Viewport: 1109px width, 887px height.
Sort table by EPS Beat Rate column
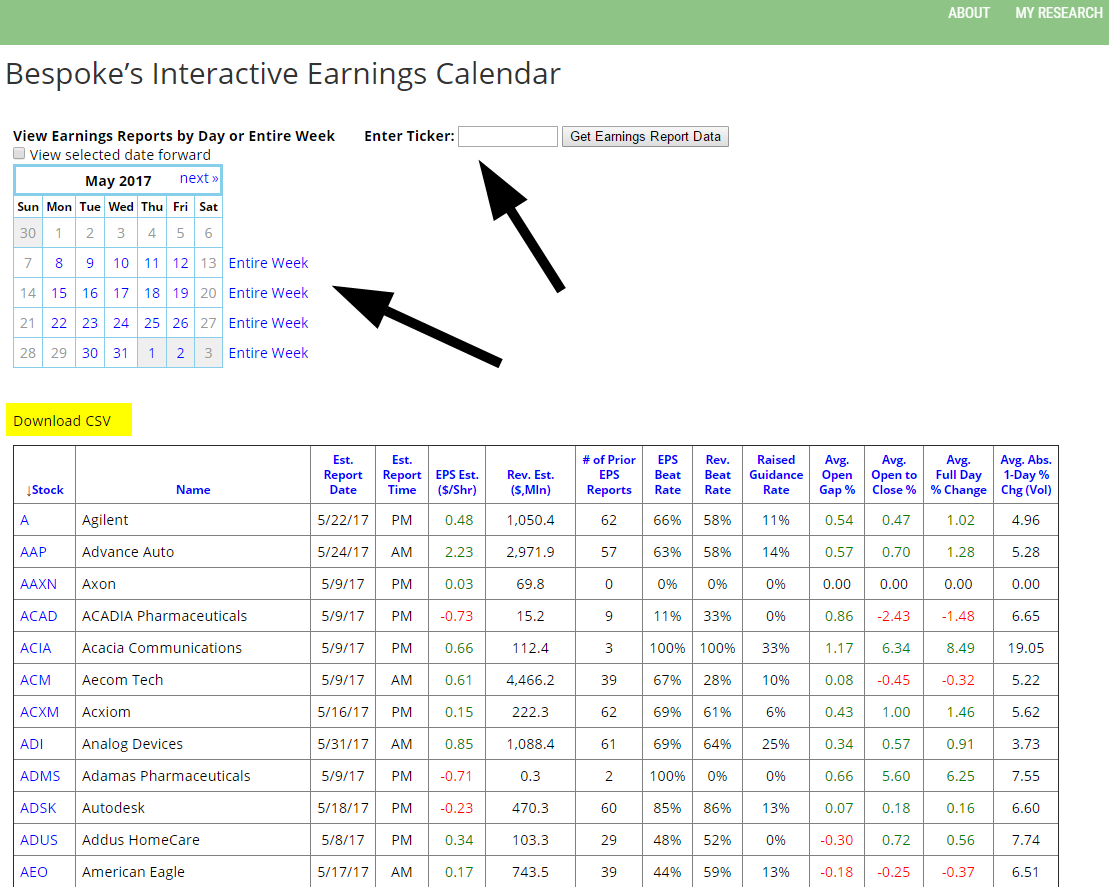coord(667,475)
